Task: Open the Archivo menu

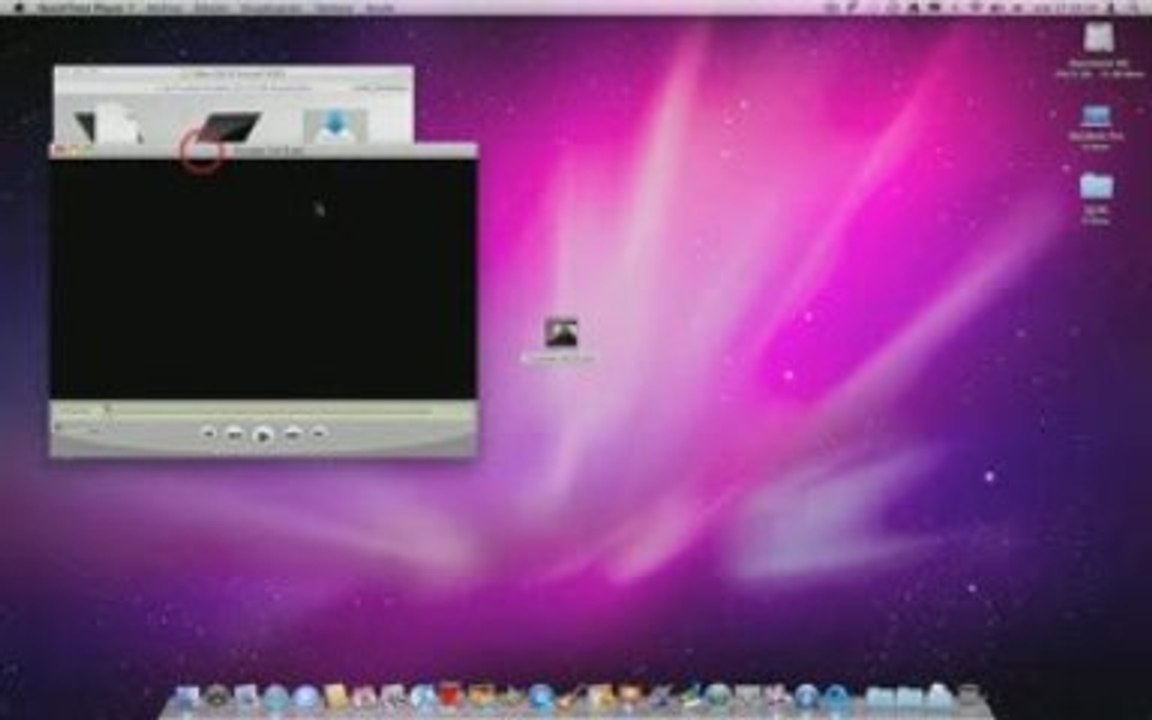Action: [165, 7]
